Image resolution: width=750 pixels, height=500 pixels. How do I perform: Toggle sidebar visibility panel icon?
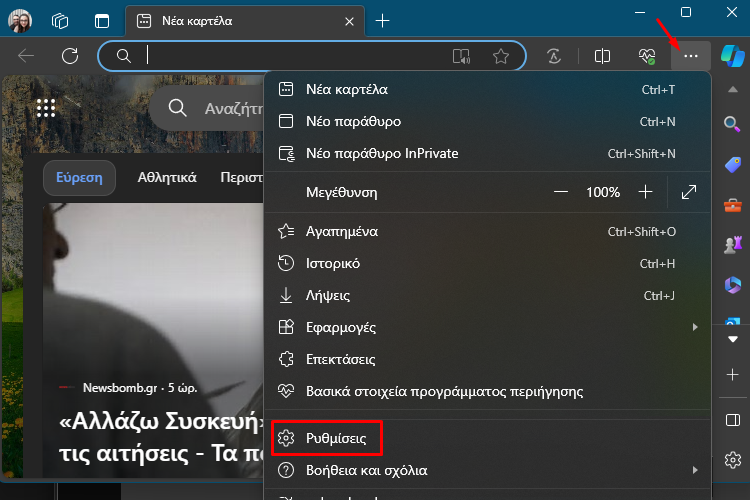tap(732, 420)
